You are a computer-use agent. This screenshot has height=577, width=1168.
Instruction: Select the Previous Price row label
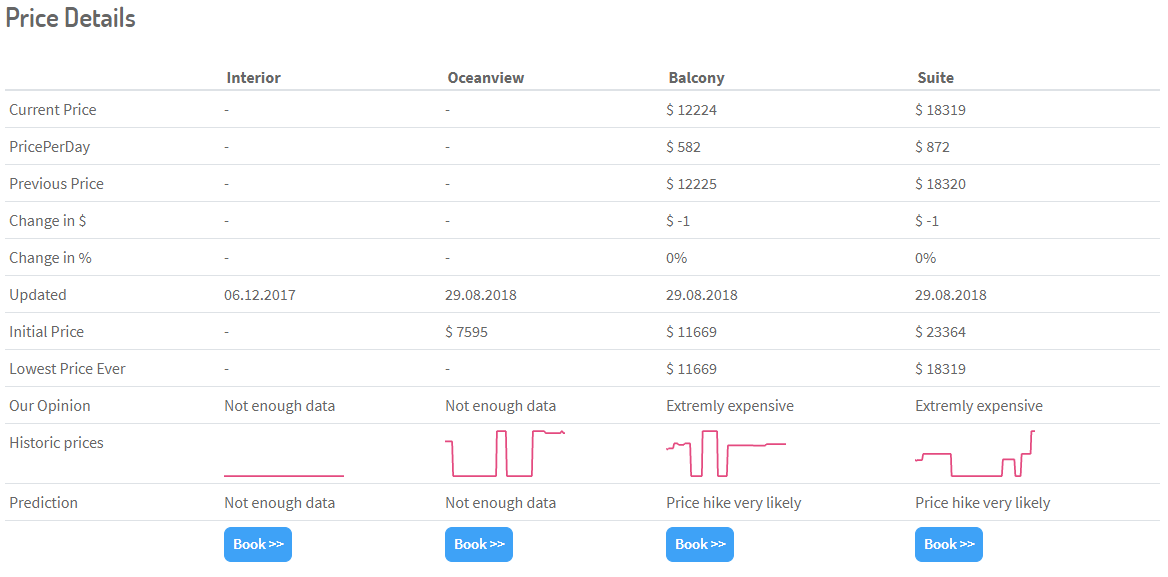(57, 183)
